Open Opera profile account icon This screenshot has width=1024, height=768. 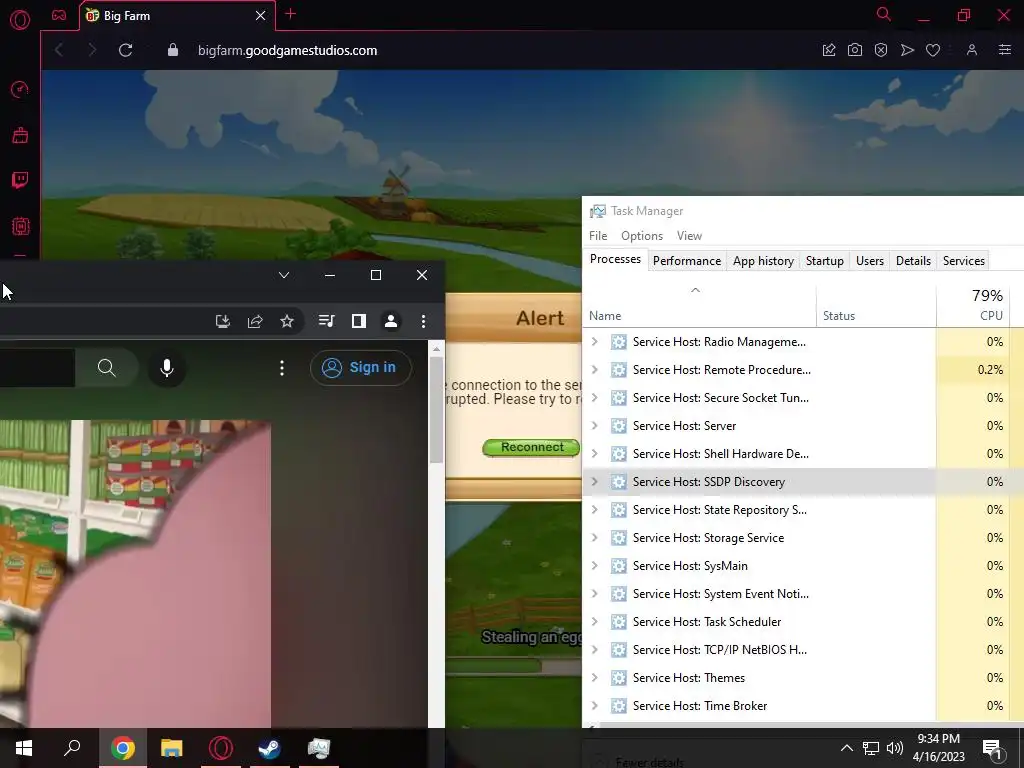click(x=972, y=50)
